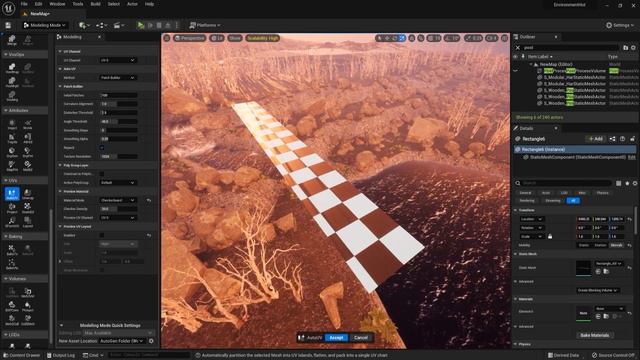Open the Preview UV Channel dropdown
Viewport: 640px width, 360px height.
coord(118,218)
